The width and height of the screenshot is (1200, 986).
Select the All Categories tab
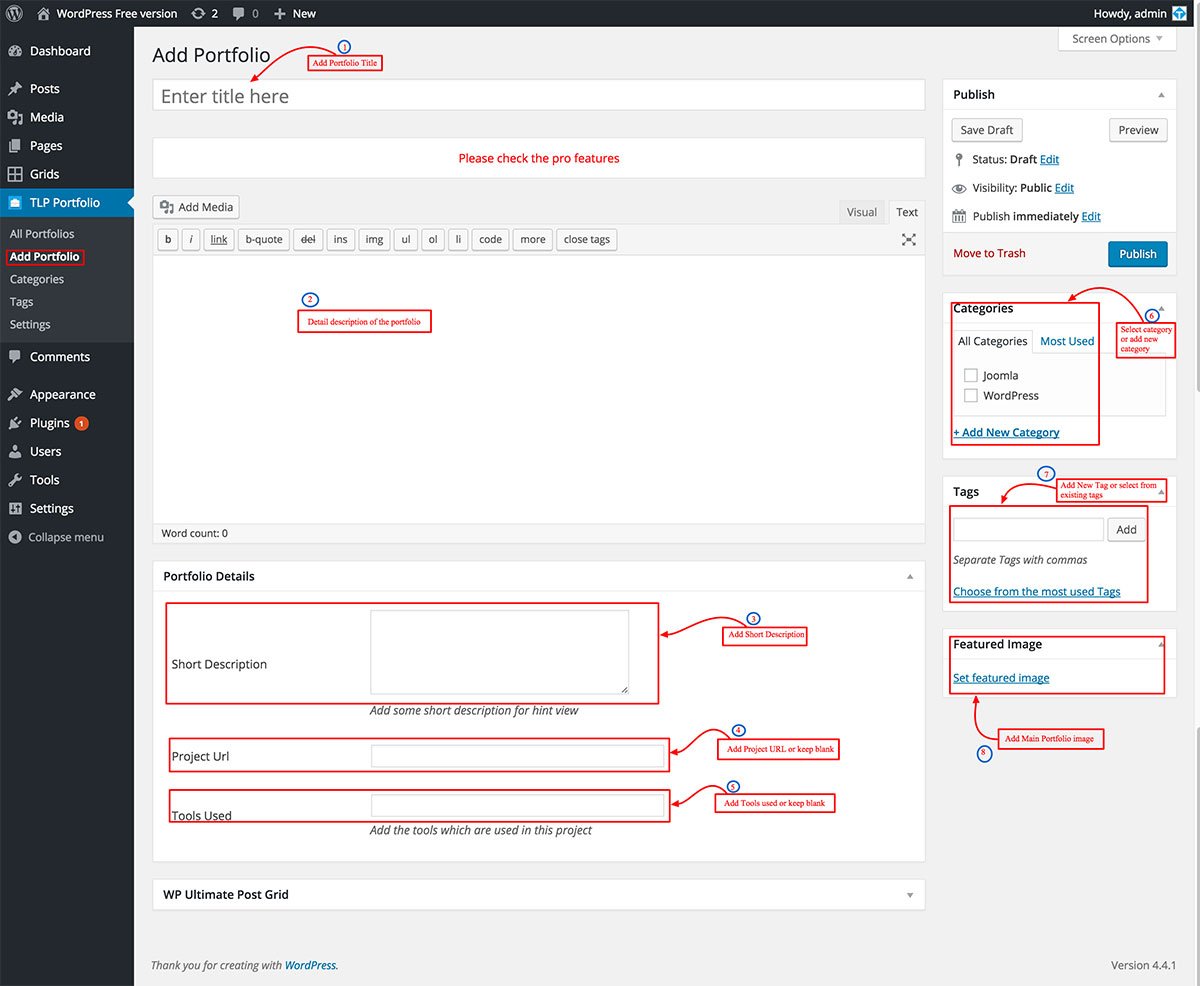[x=992, y=341]
